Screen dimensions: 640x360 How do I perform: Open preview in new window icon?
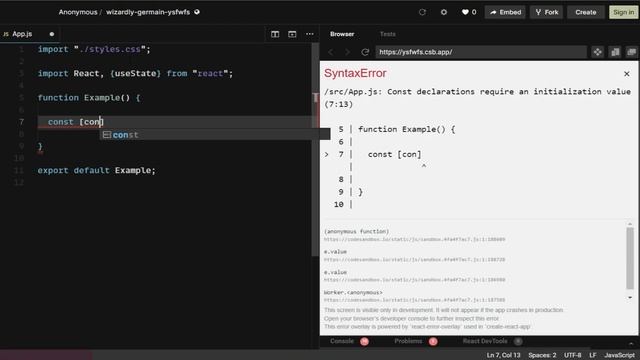tap(632, 52)
